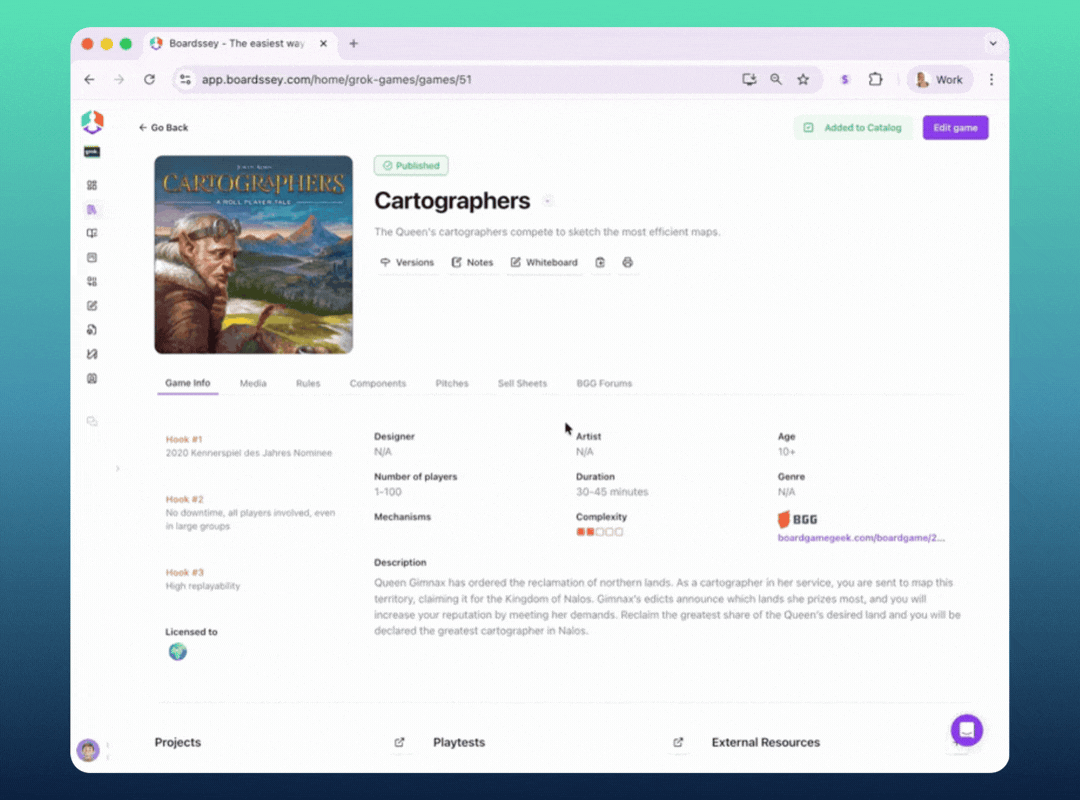Open the boardgamegeek.com link
The width and height of the screenshot is (1080, 800).
coord(860,538)
